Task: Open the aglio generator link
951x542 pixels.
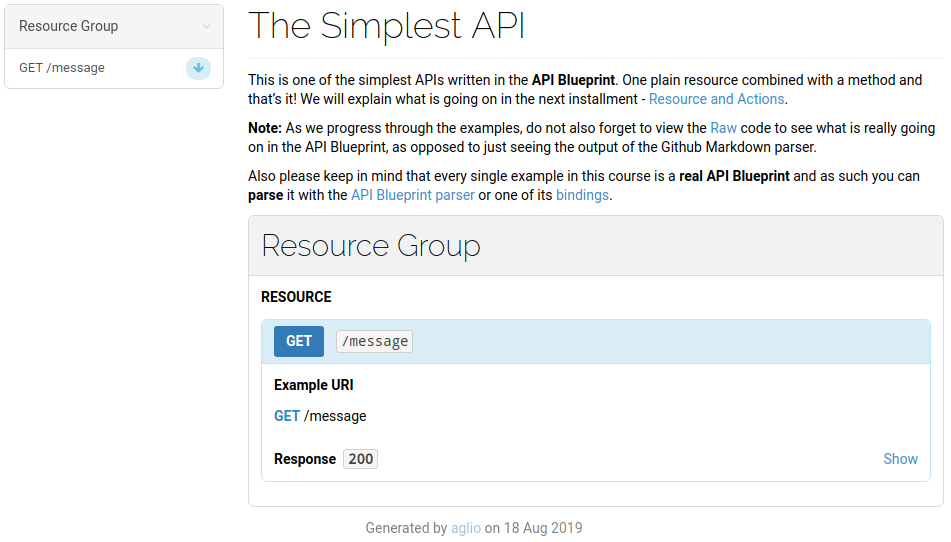Action: click(x=466, y=528)
